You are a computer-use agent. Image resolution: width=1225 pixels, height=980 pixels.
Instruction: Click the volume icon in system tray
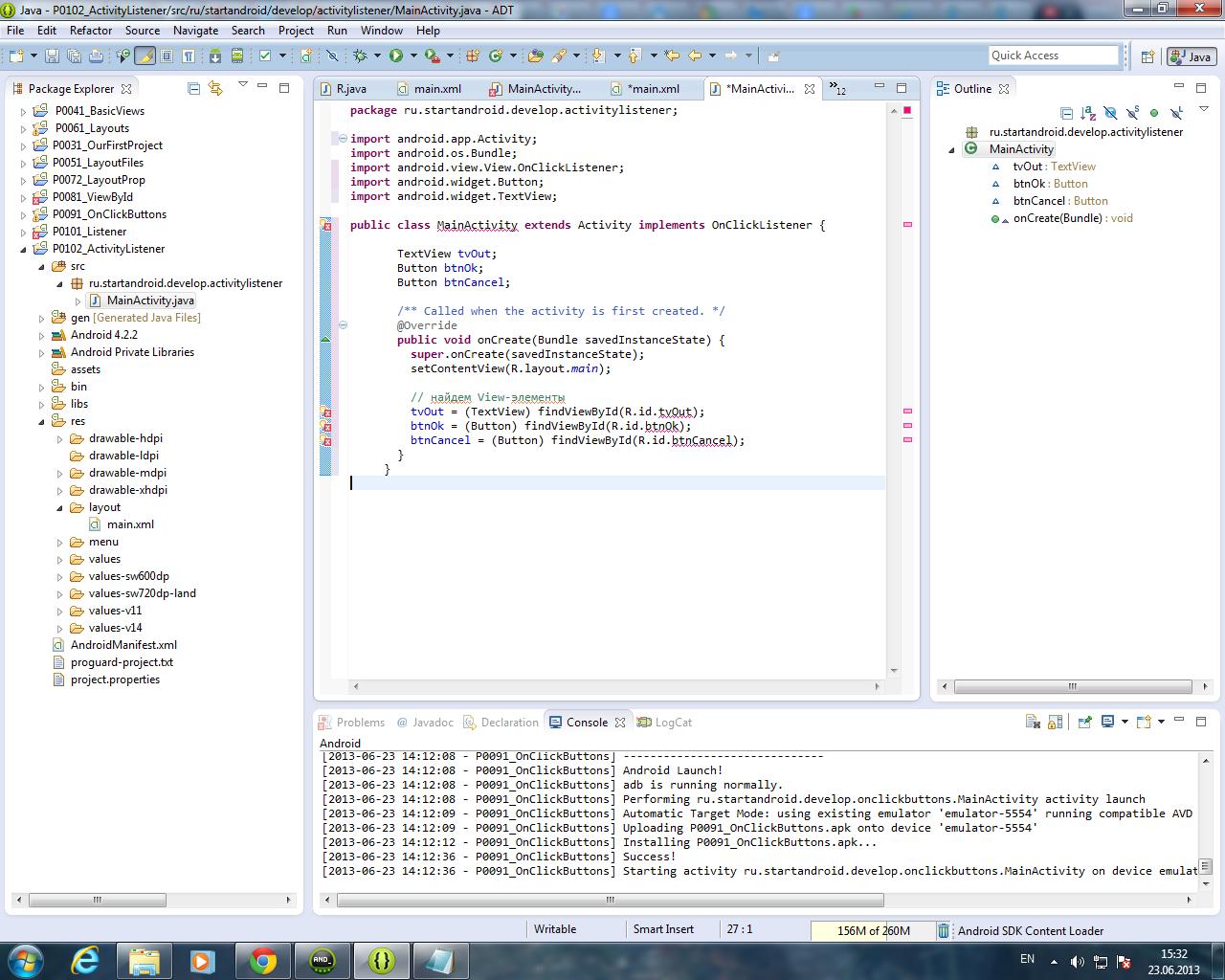click(1077, 961)
